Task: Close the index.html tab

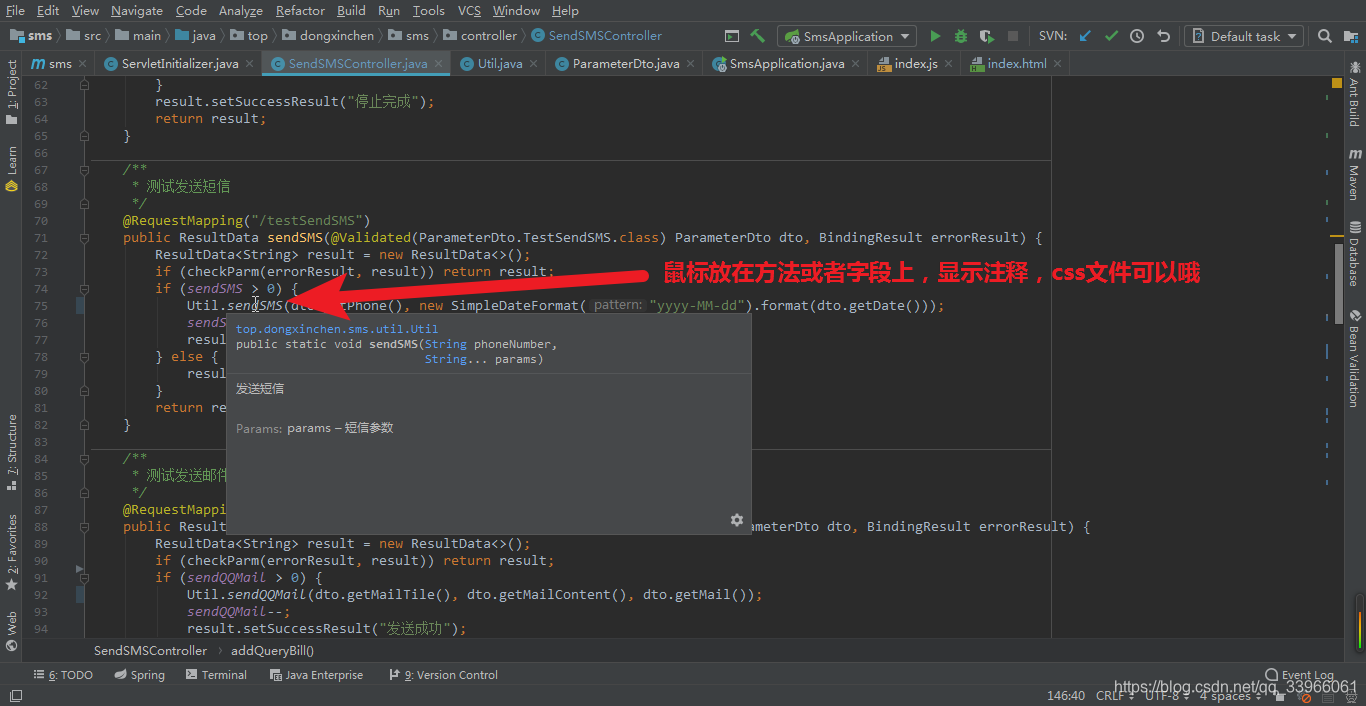Action: tap(1058, 63)
